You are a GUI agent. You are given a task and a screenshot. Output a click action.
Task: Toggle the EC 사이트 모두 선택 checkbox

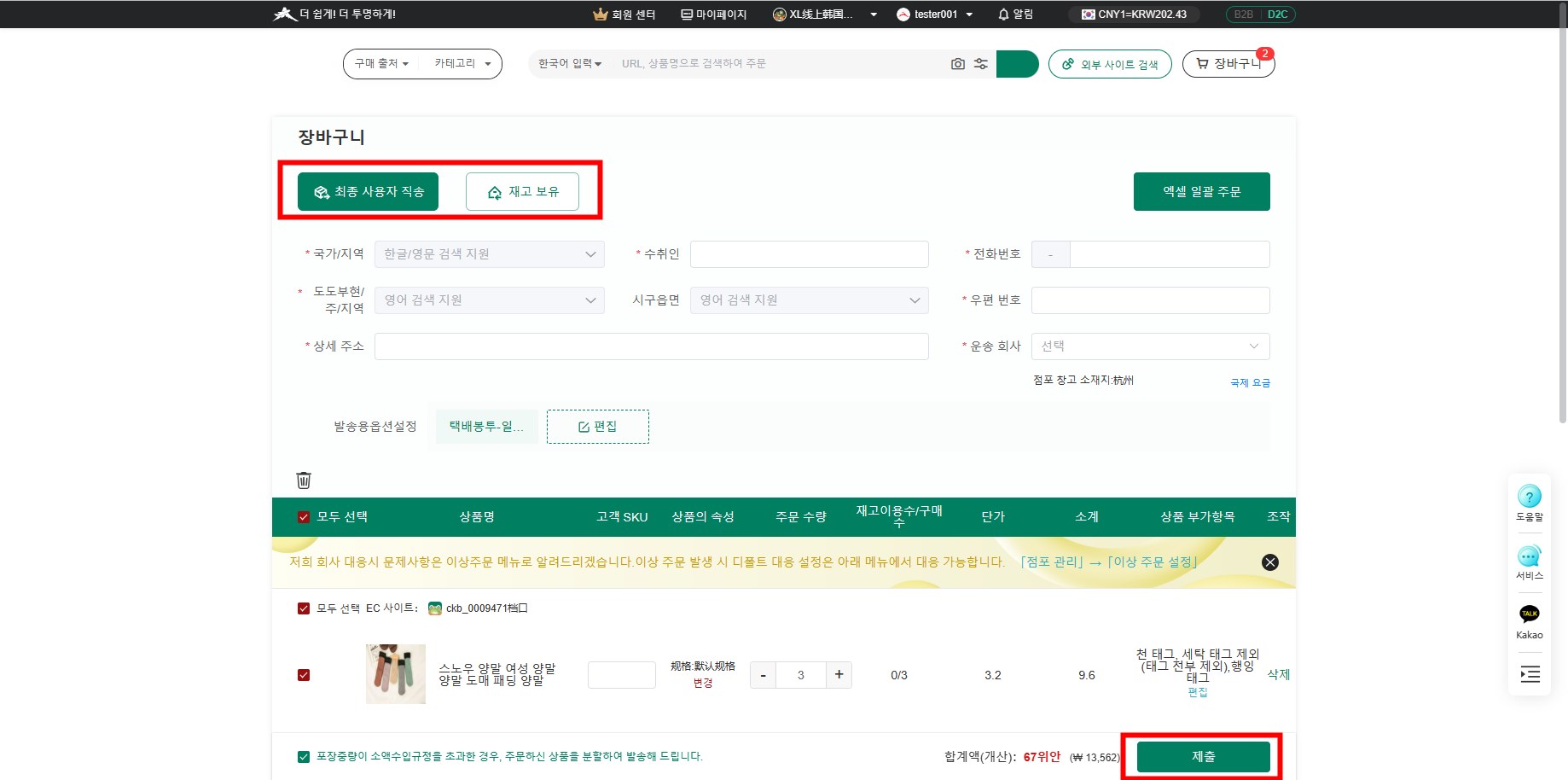click(304, 608)
